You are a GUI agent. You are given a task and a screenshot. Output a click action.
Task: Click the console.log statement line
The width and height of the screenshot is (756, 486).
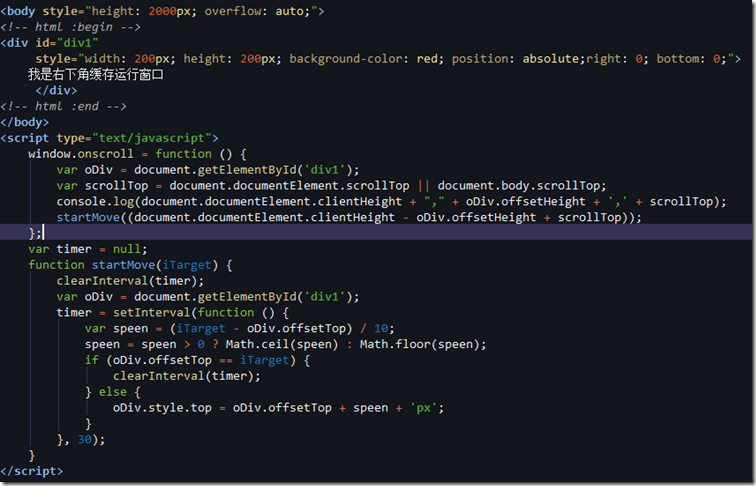(392, 202)
